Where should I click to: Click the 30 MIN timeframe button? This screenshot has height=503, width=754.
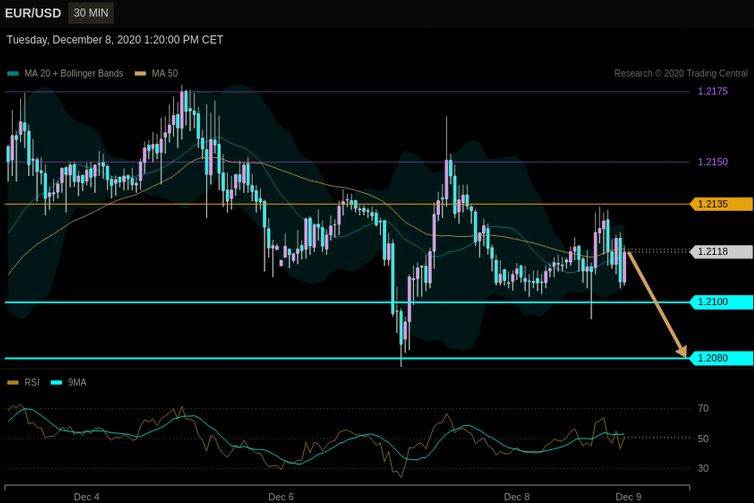[91, 13]
